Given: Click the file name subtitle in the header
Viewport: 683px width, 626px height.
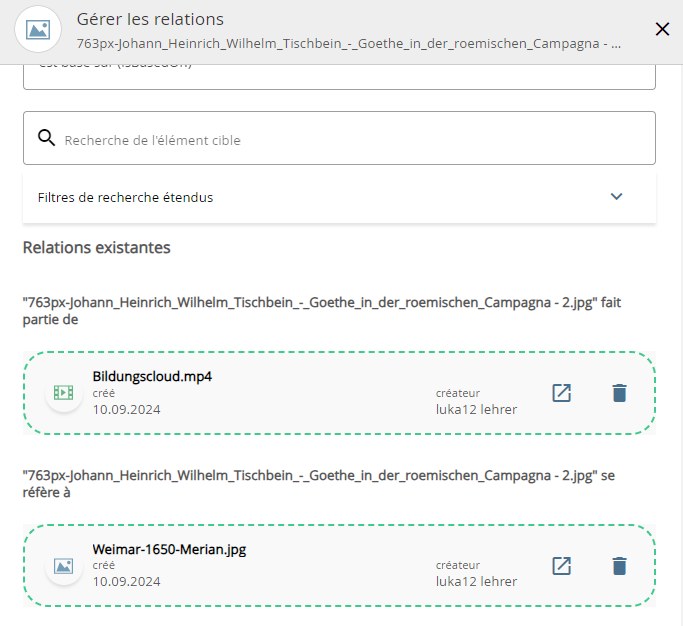Looking at the screenshot, I should coord(350,45).
